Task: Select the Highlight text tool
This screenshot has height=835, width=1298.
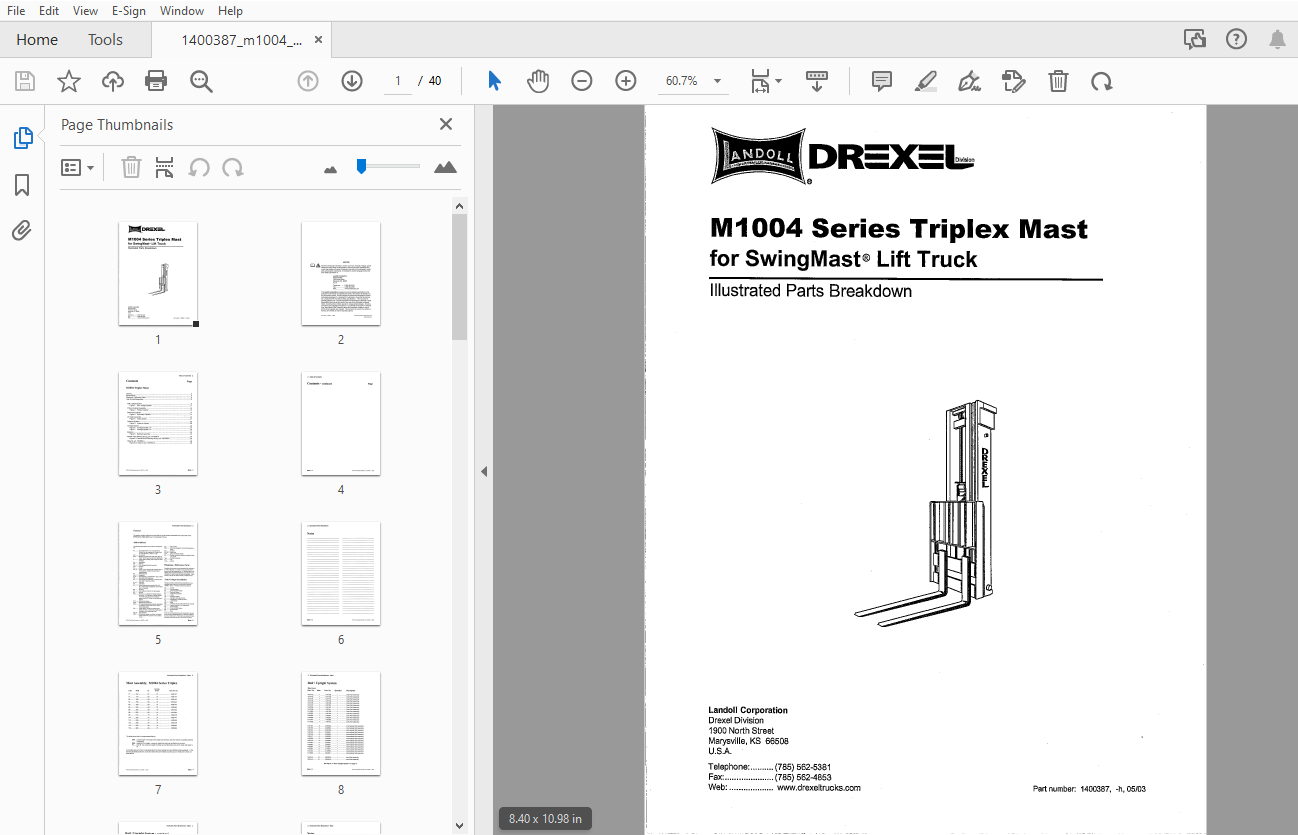Action: [926, 81]
